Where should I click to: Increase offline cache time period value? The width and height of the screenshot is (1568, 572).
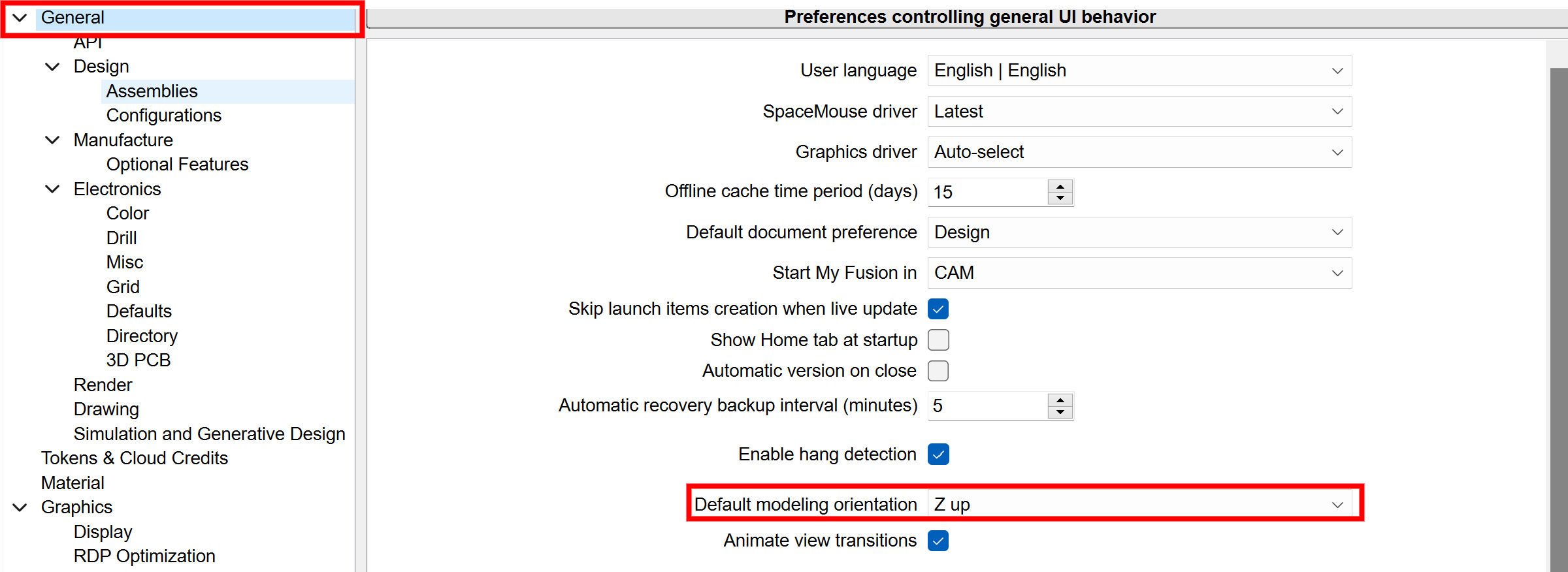tap(1060, 186)
